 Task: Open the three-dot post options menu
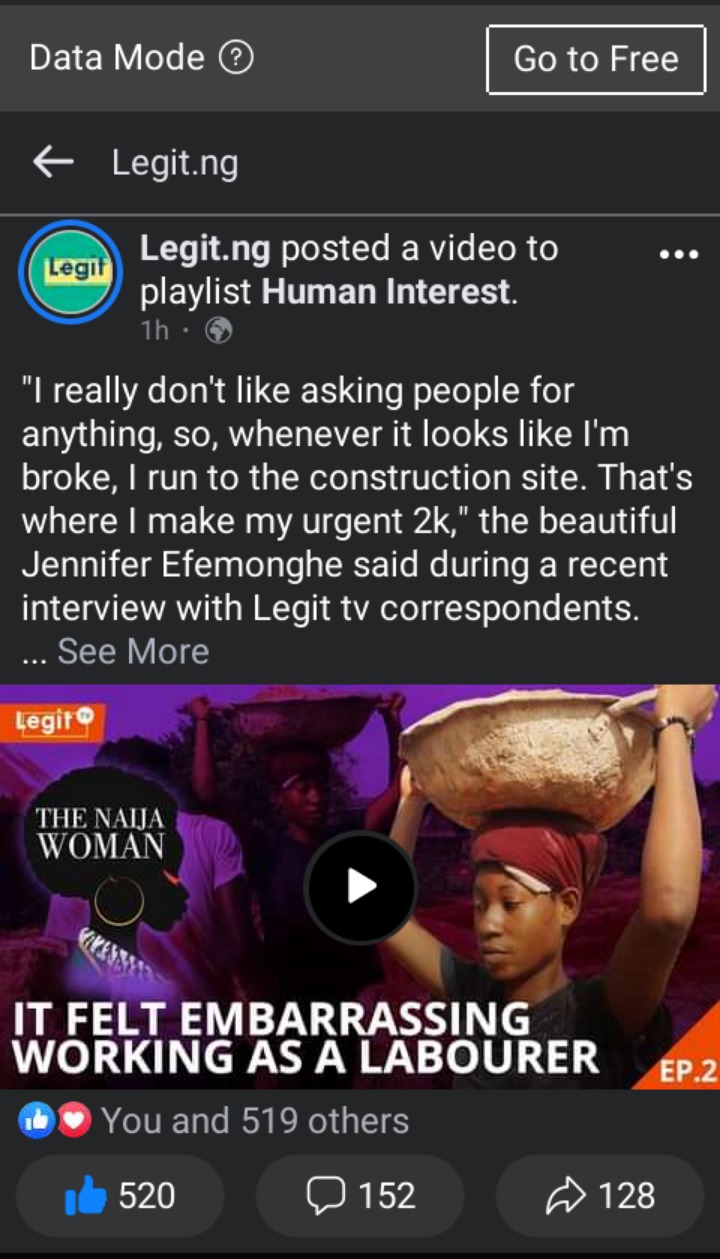pos(679,255)
